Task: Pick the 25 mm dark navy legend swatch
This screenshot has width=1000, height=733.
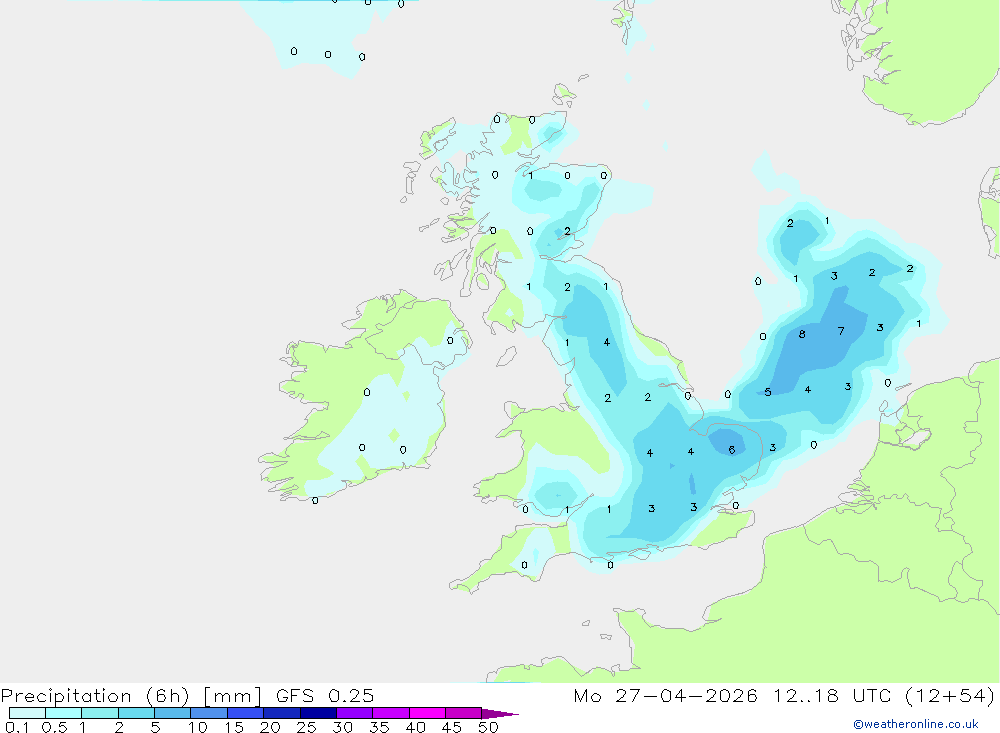Action: pos(318,713)
